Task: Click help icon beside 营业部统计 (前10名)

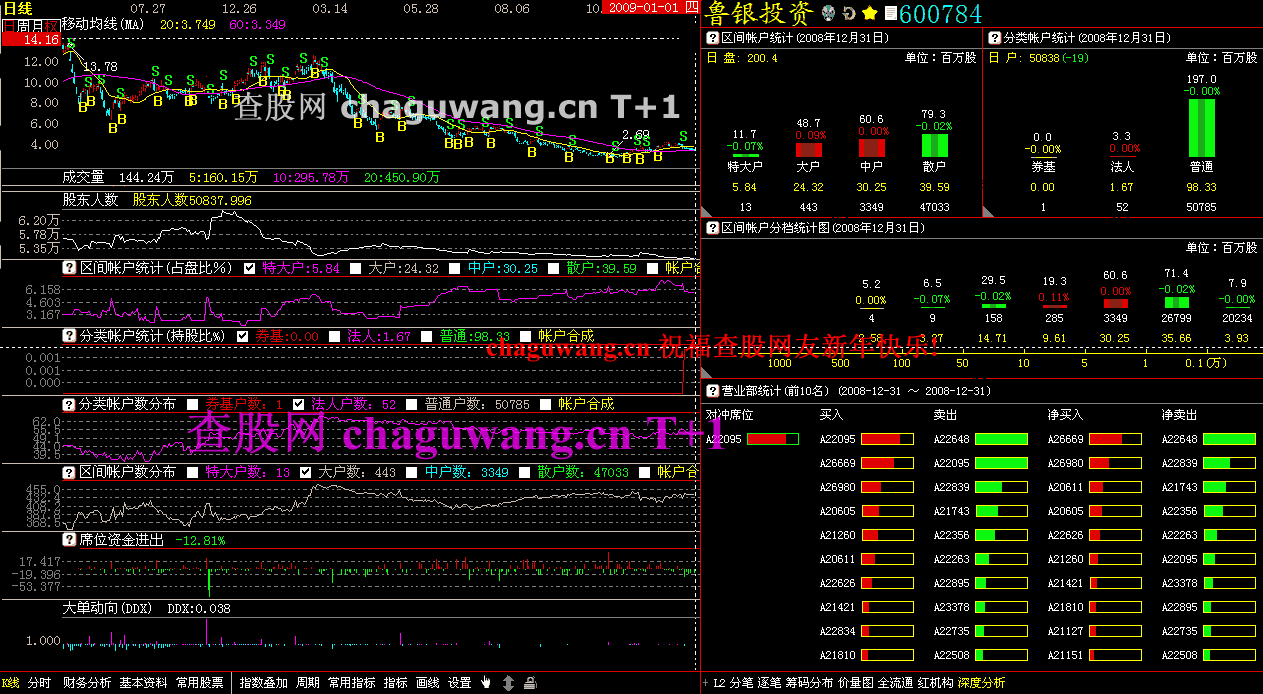Action: [713, 391]
